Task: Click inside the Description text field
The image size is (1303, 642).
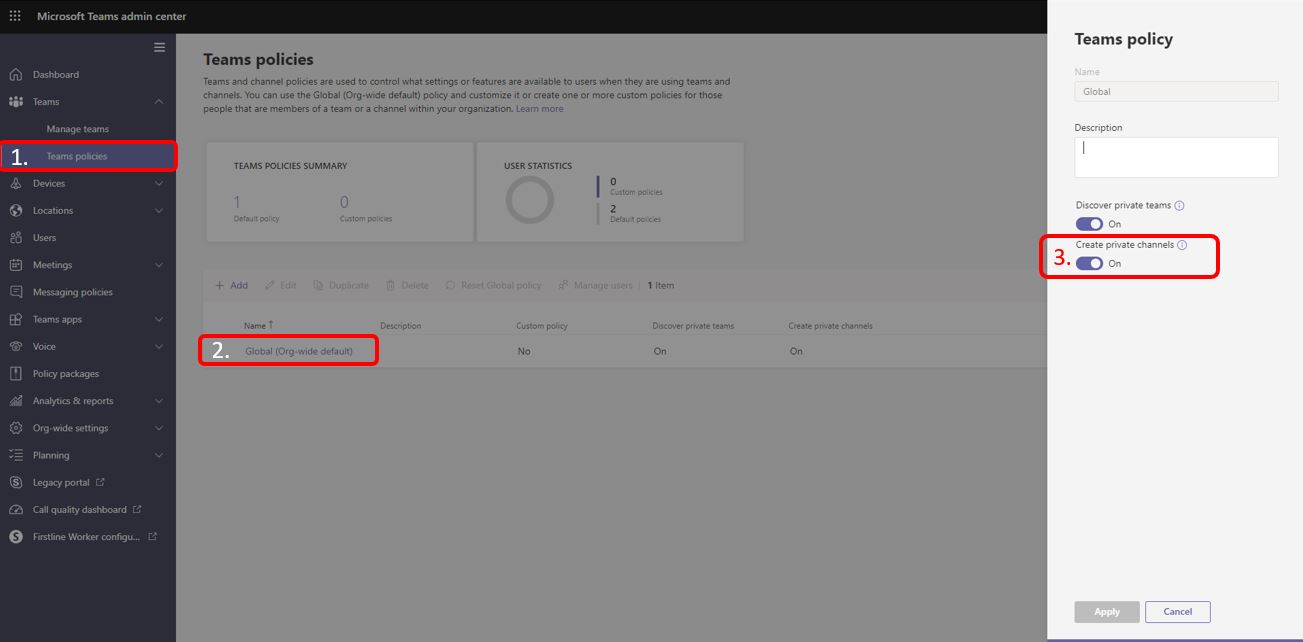Action: (x=1177, y=156)
